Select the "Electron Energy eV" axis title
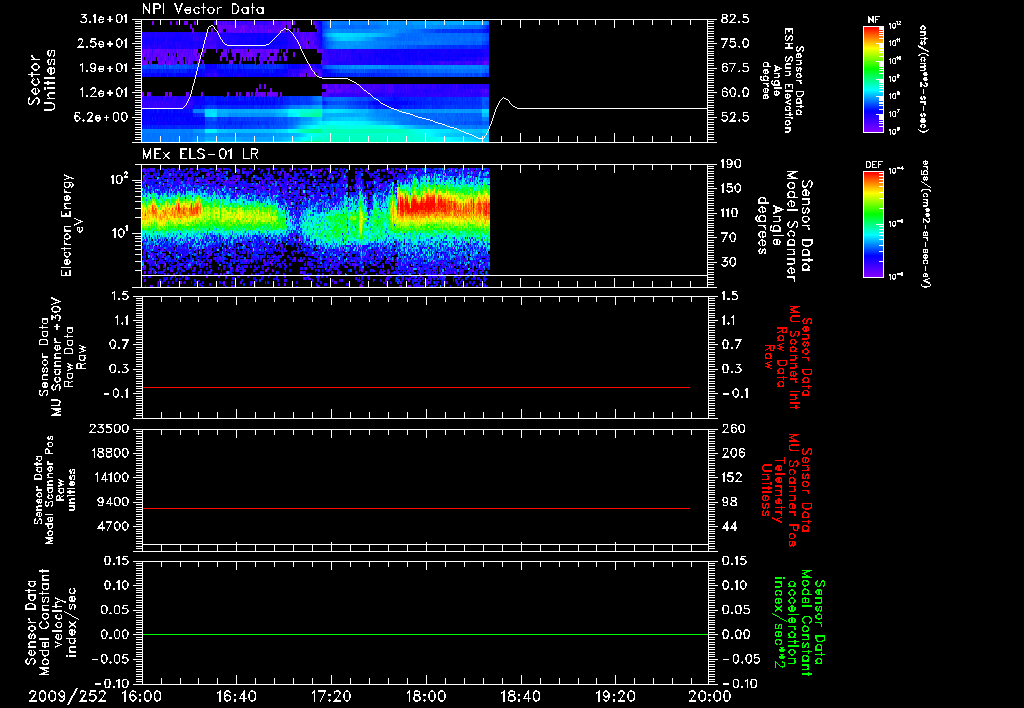1024x708 pixels. click(72, 225)
